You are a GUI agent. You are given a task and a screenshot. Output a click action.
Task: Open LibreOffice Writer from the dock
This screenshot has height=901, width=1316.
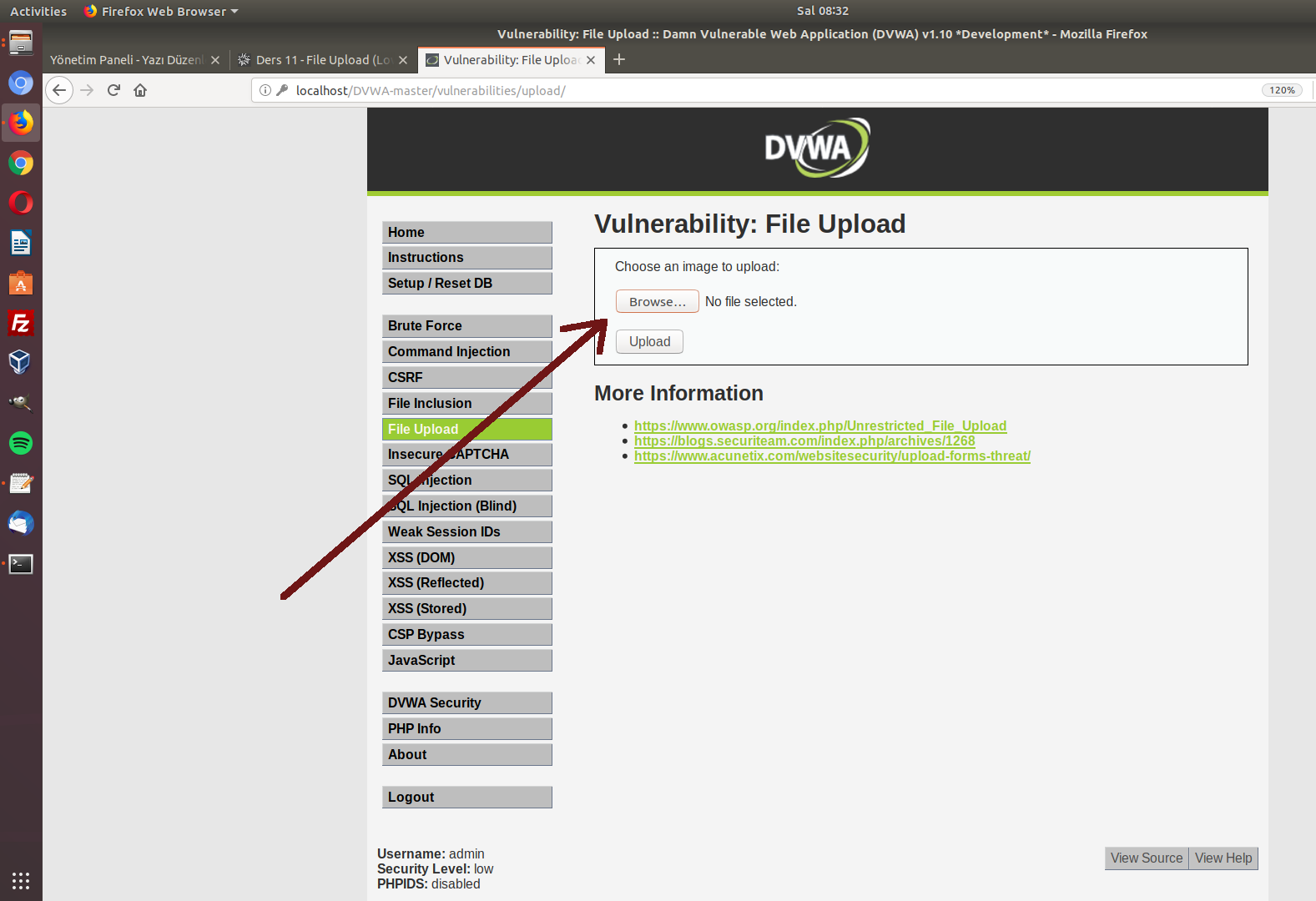[x=21, y=243]
